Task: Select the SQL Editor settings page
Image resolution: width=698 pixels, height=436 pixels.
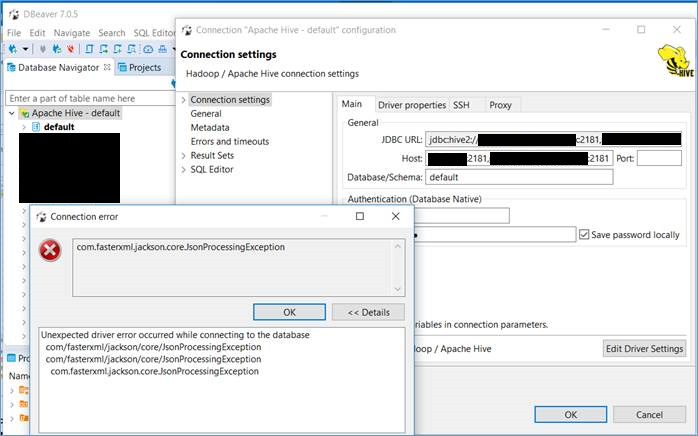Action: coord(211,169)
